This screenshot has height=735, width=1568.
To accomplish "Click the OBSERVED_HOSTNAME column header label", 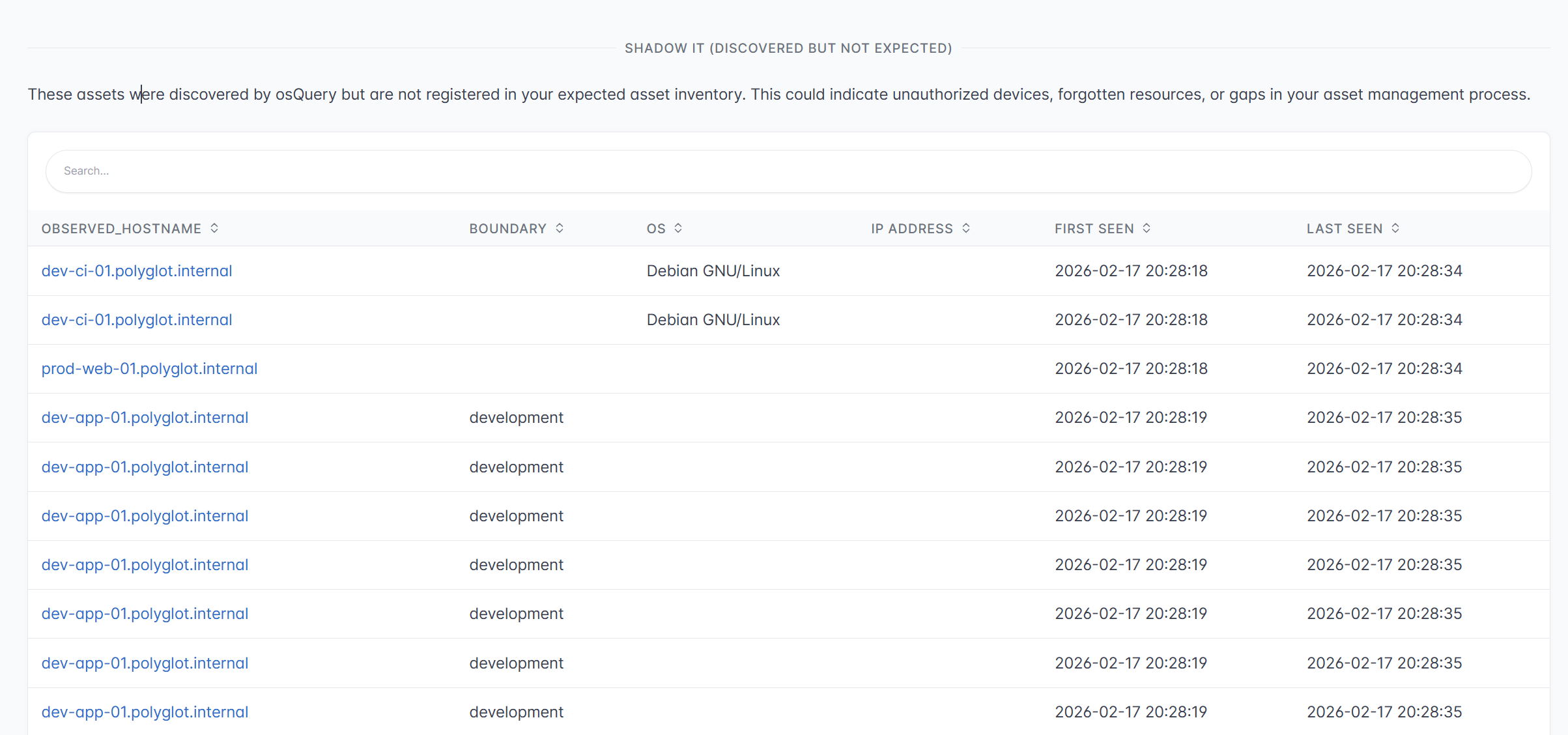I will 121,229.
